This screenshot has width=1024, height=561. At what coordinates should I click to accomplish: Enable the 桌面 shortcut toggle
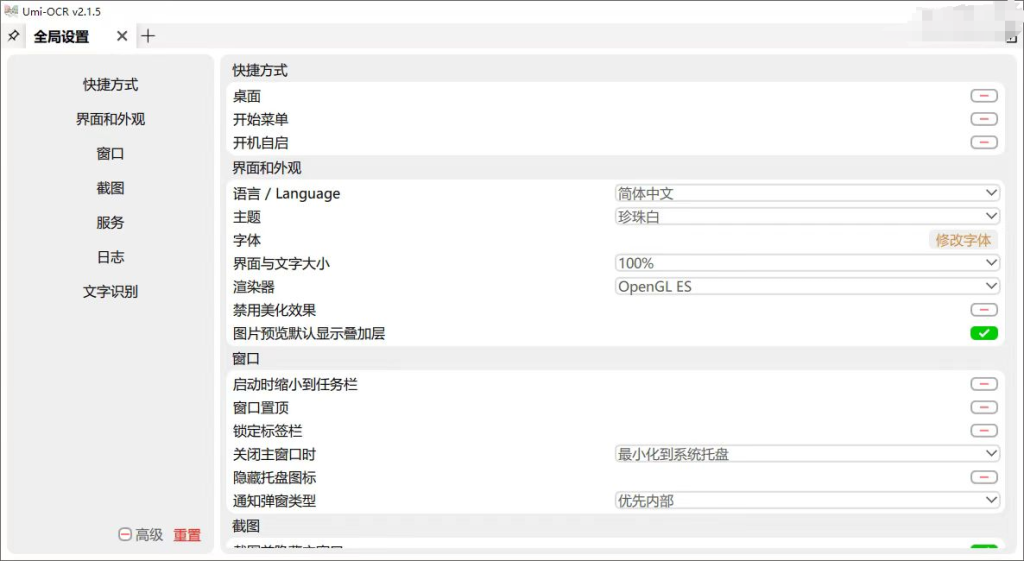click(983, 96)
